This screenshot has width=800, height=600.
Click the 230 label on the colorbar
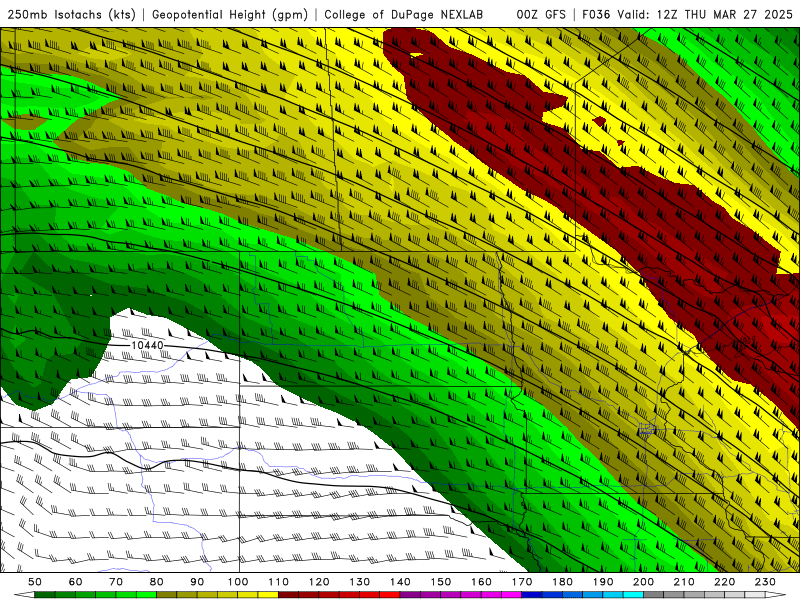[x=765, y=582]
